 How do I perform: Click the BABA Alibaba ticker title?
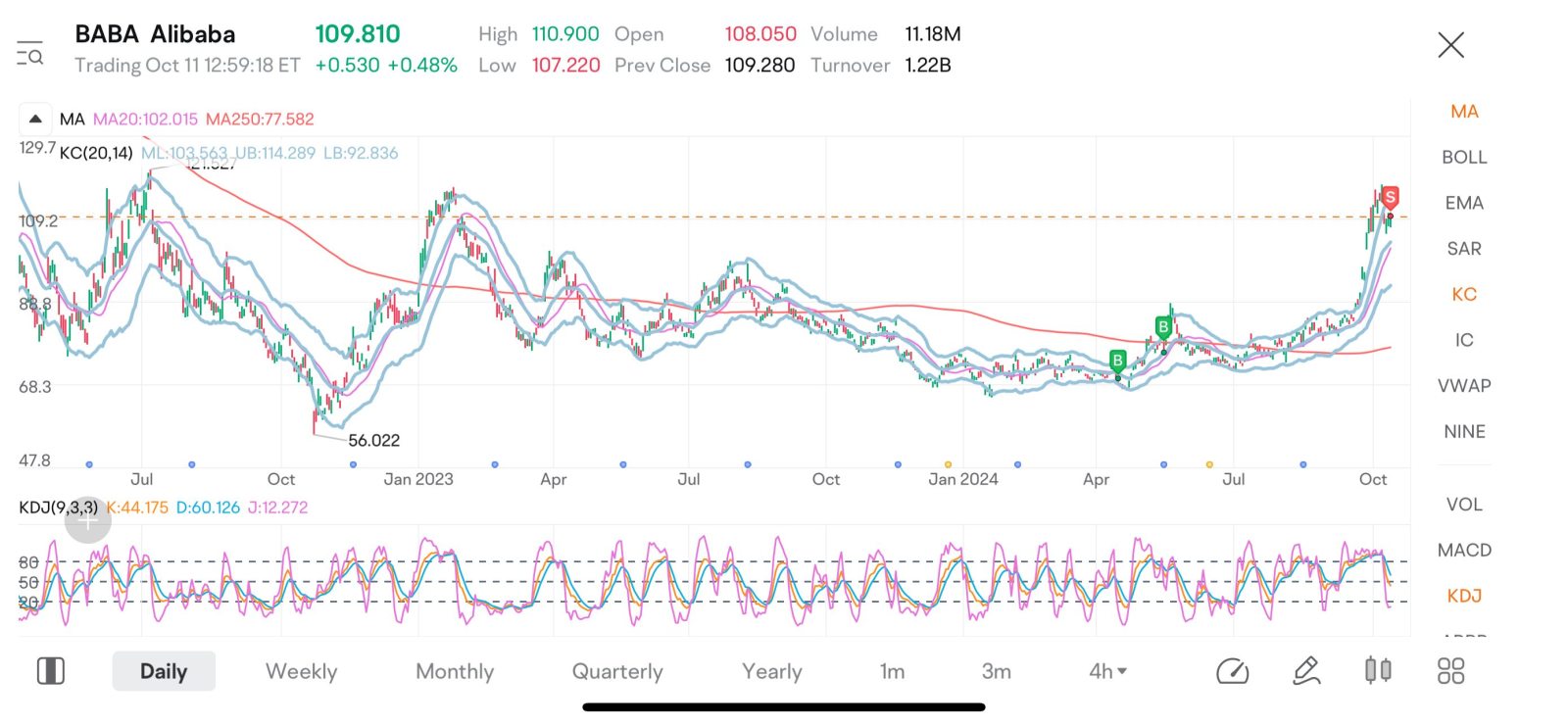[x=155, y=34]
